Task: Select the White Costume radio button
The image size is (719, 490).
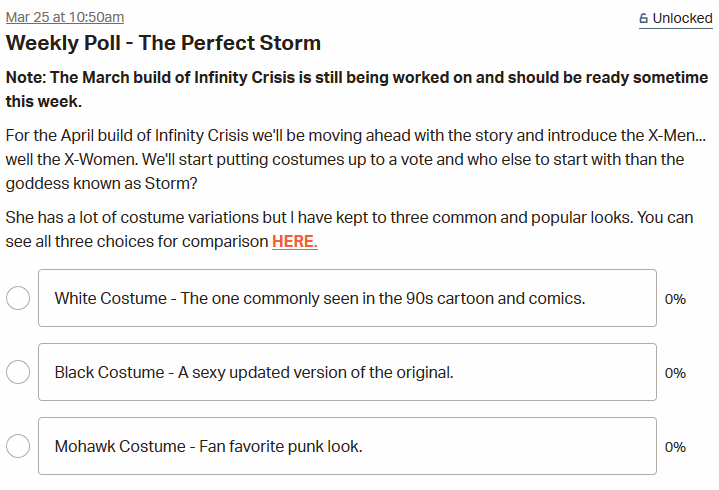Action: coord(18,298)
